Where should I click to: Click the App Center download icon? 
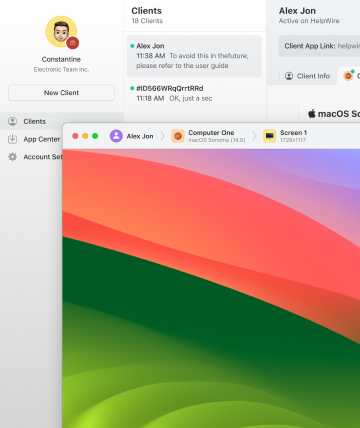click(x=13, y=139)
